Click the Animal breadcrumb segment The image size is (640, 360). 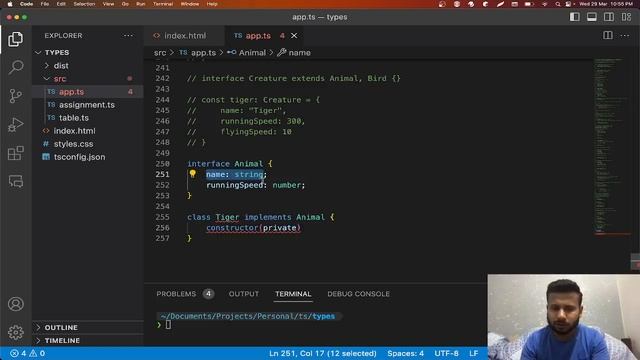coord(247,53)
